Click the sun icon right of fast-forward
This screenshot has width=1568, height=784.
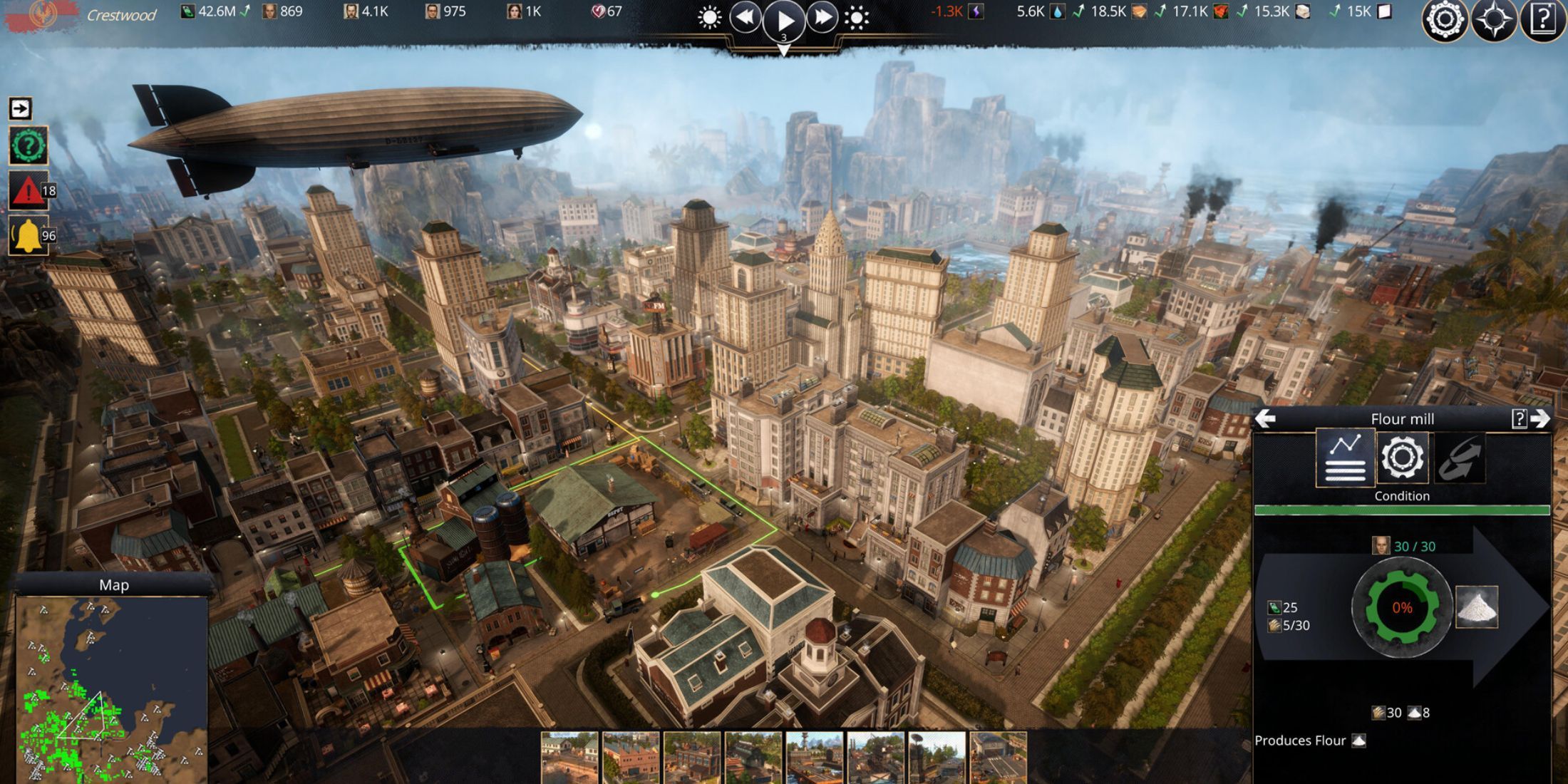(x=857, y=17)
